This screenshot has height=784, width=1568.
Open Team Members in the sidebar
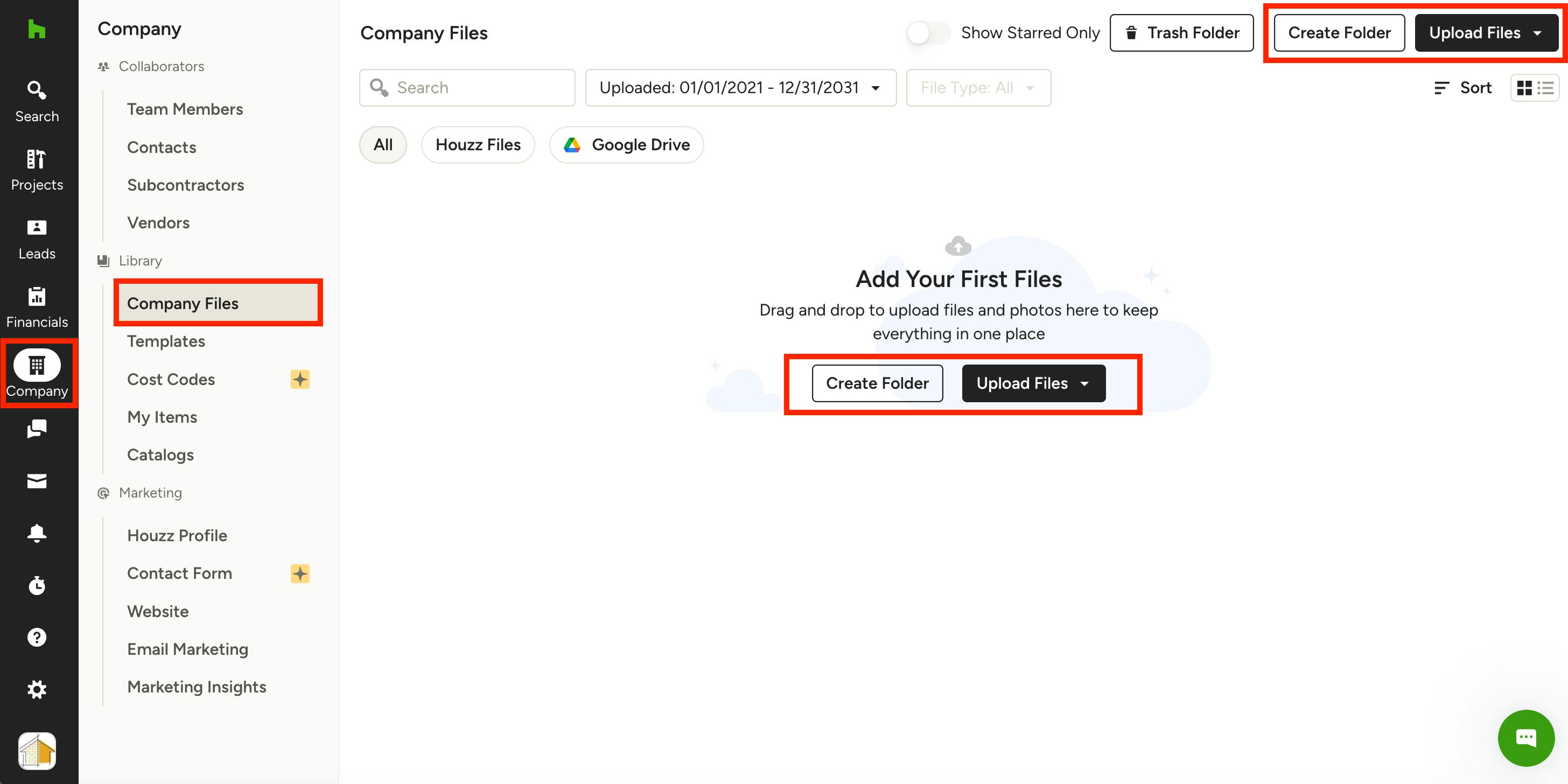(185, 109)
